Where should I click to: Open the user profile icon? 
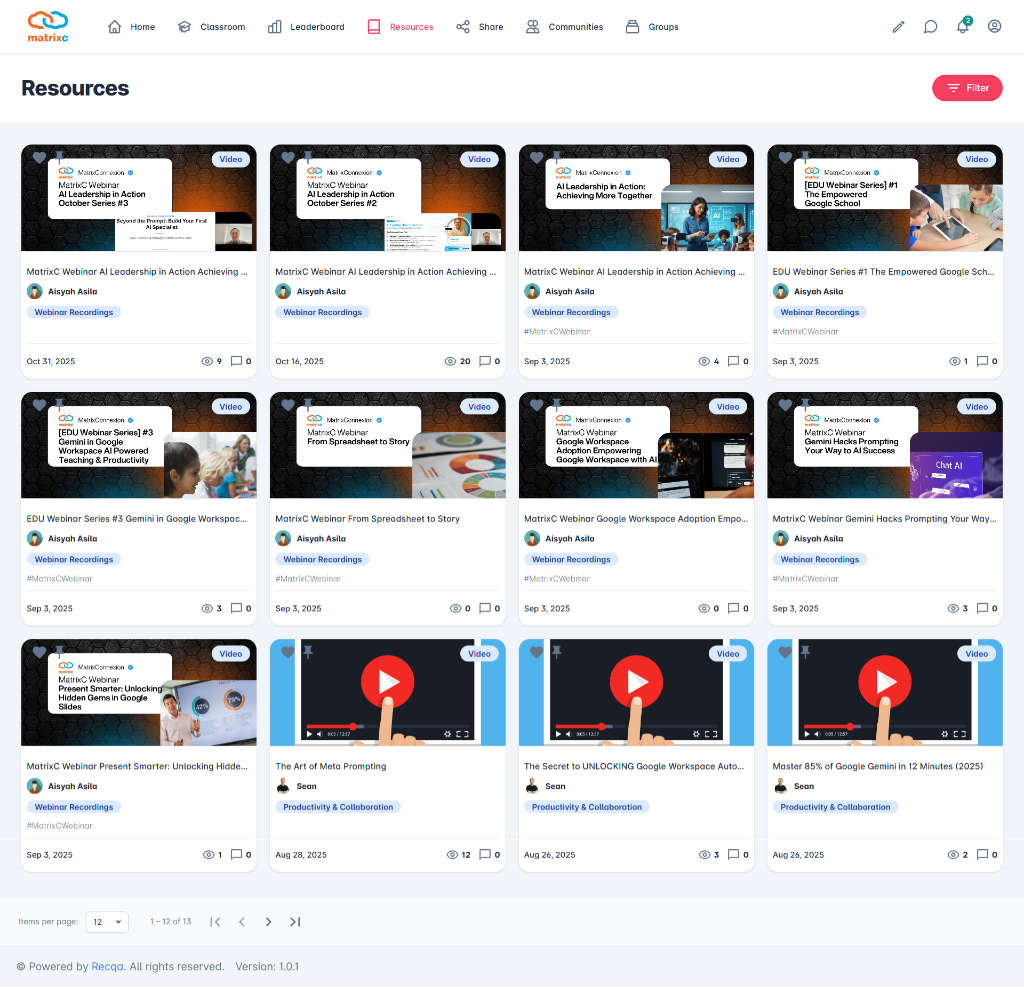pyautogui.click(x=994, y=27)
